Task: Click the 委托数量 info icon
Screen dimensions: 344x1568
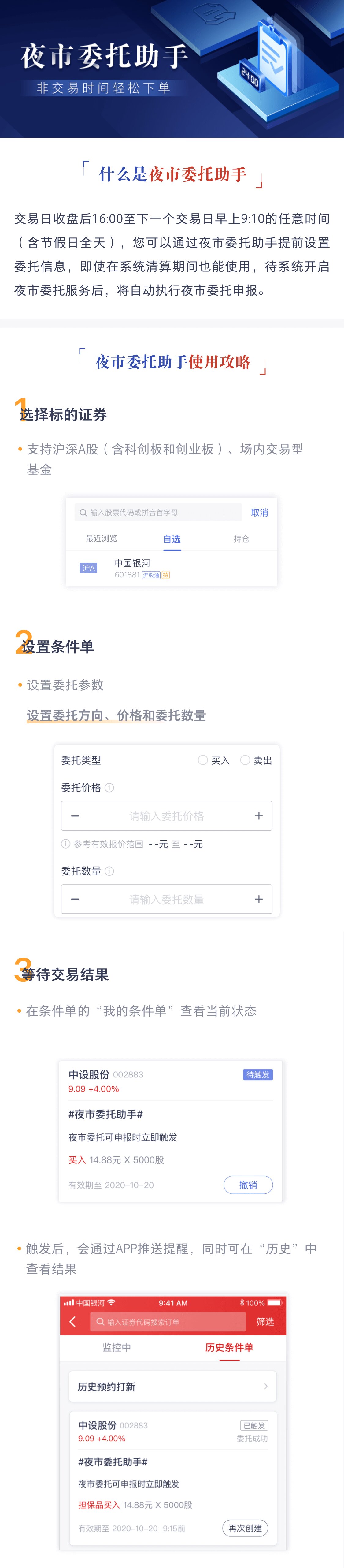Action: (109, 871)
